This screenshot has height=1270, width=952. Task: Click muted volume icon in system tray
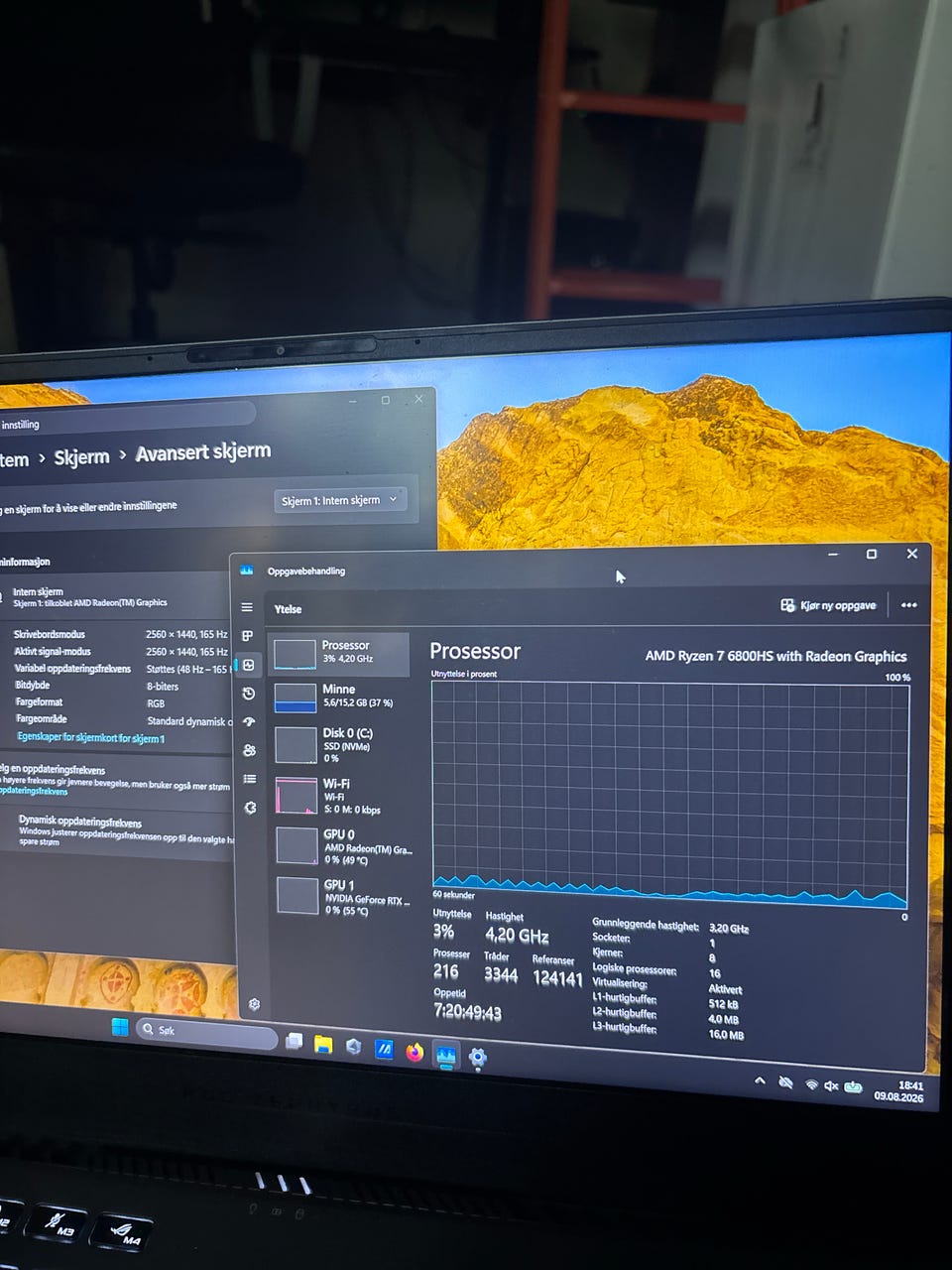pos(831,1086)
